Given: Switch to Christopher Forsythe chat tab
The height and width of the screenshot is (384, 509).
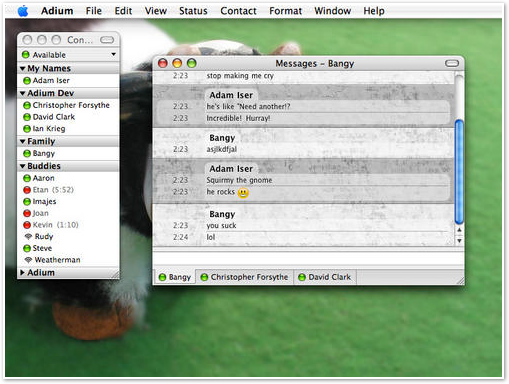Looking at the screenshot, I should point(245,277).
